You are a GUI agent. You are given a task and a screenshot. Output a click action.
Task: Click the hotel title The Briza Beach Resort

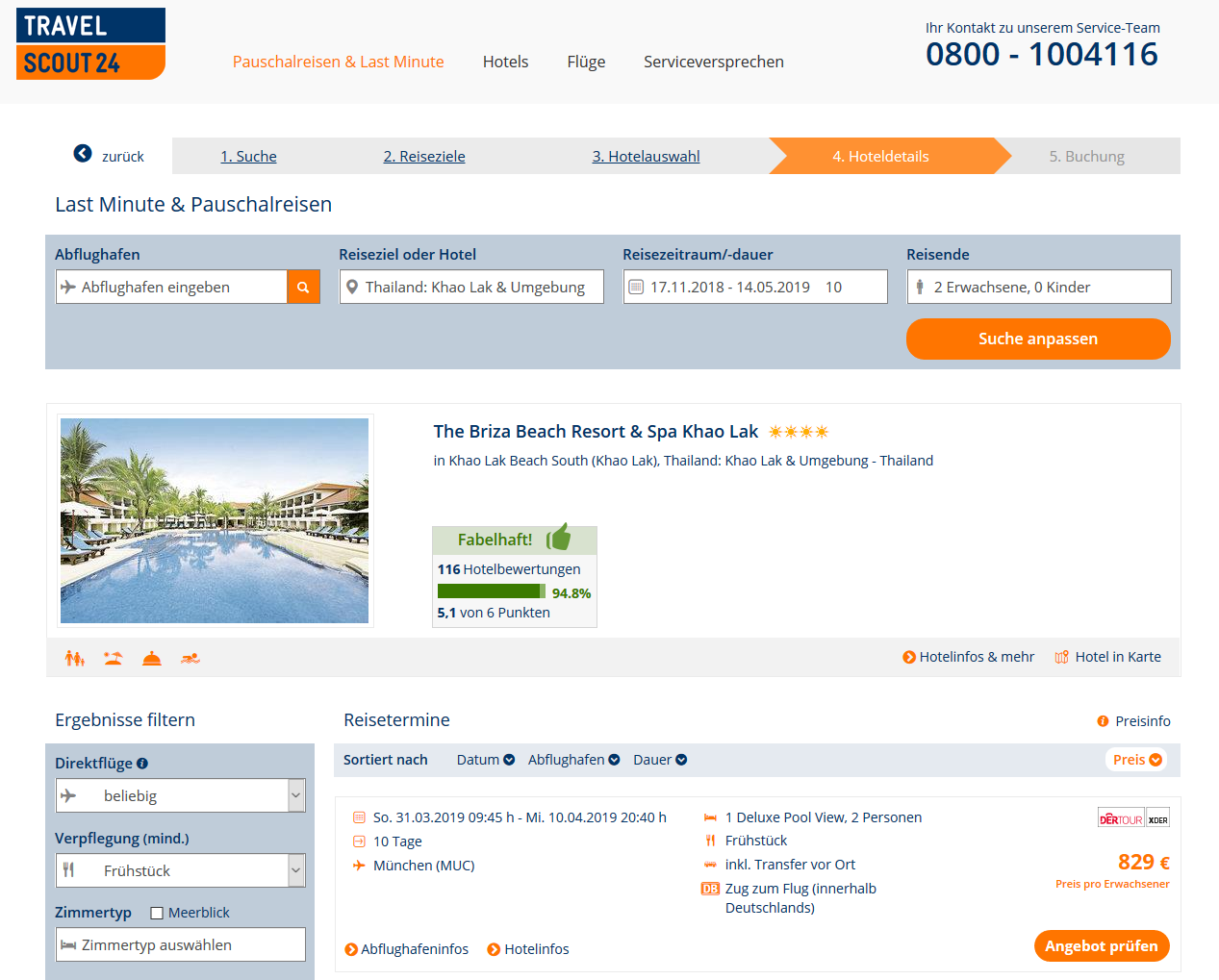point(596,432)
